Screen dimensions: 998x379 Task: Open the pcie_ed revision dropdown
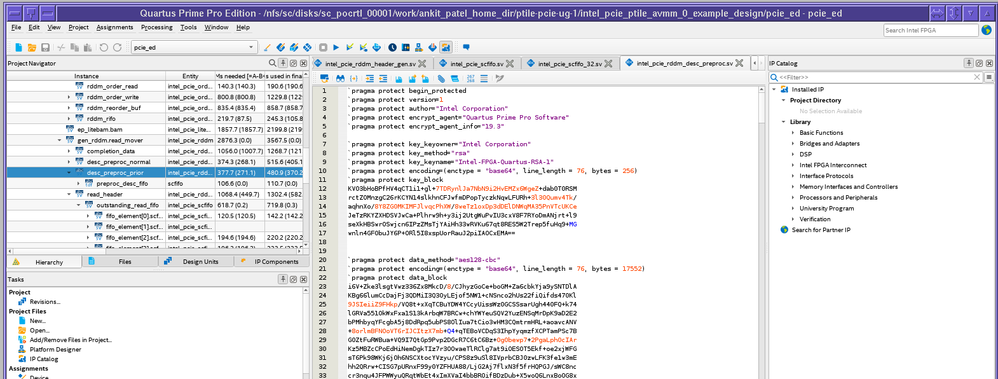tap(194, 48)
